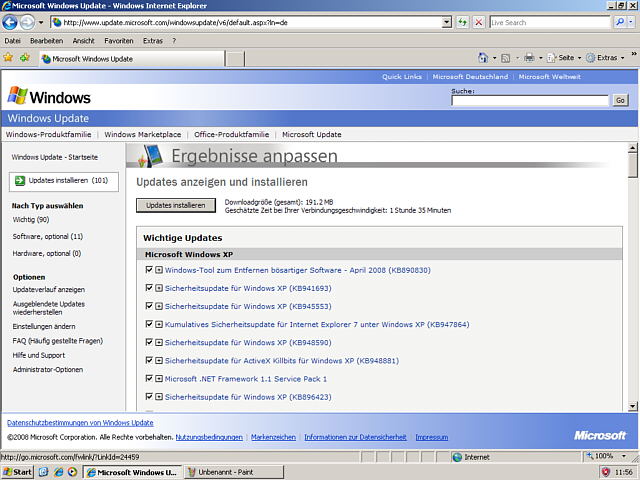Click the page icon in the address bar
The width and height of the screenshot is (640, 480).
pos(57,22)
